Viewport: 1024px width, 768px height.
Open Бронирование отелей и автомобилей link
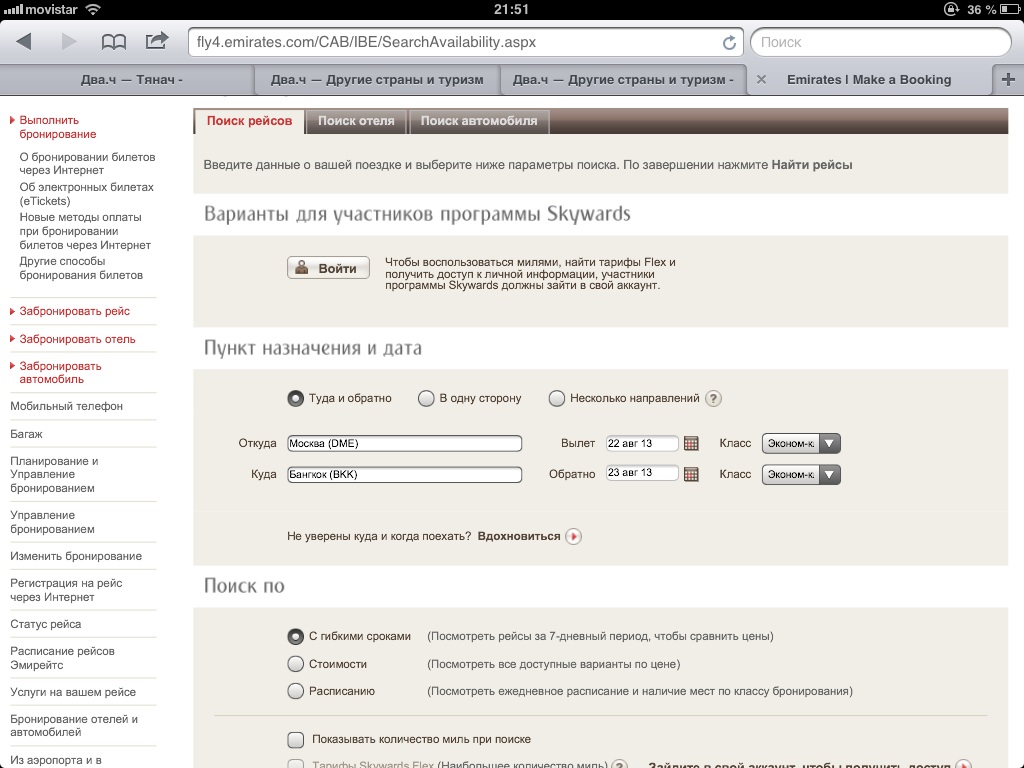(74, 726)
